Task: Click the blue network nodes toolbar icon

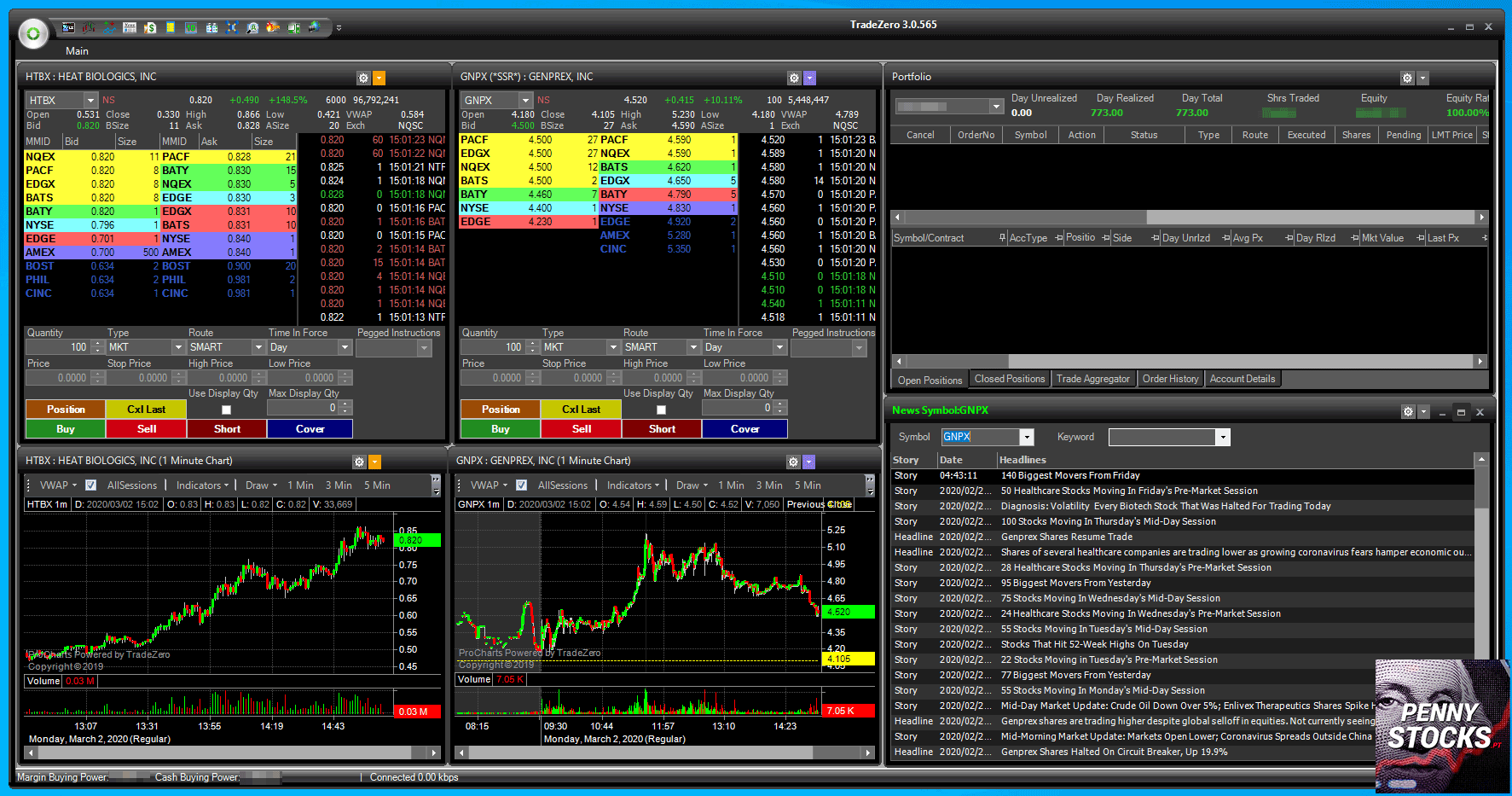Action: tap(232, 28)
